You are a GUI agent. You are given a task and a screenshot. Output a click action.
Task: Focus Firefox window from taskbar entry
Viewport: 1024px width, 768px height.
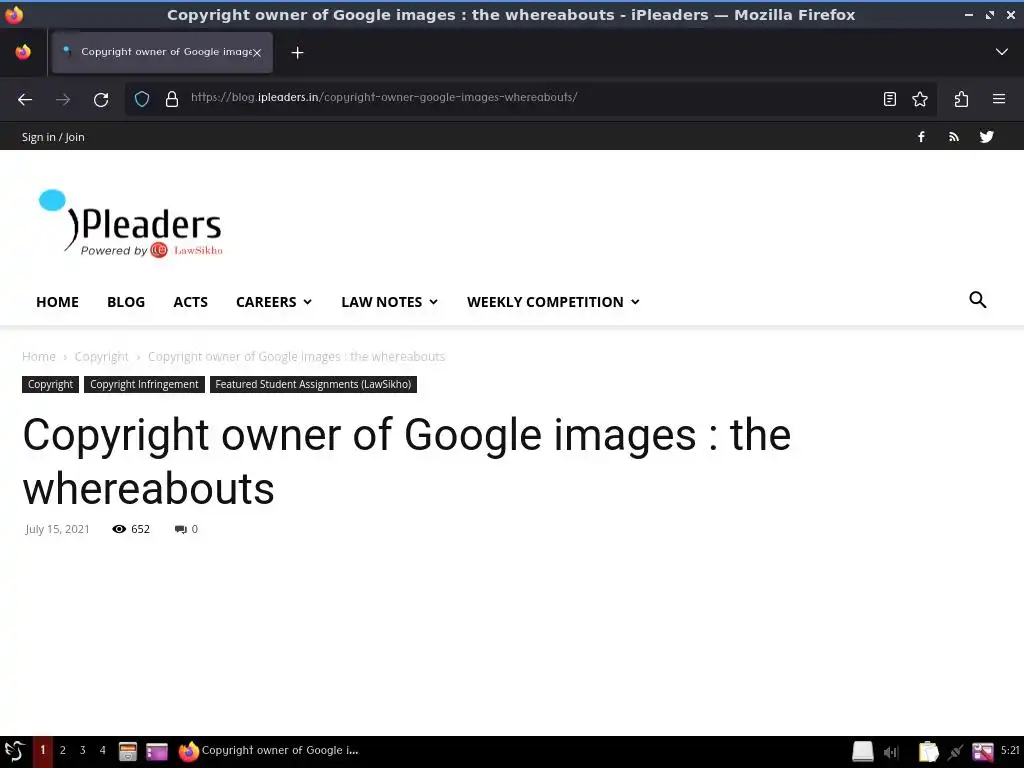point(269,751)
